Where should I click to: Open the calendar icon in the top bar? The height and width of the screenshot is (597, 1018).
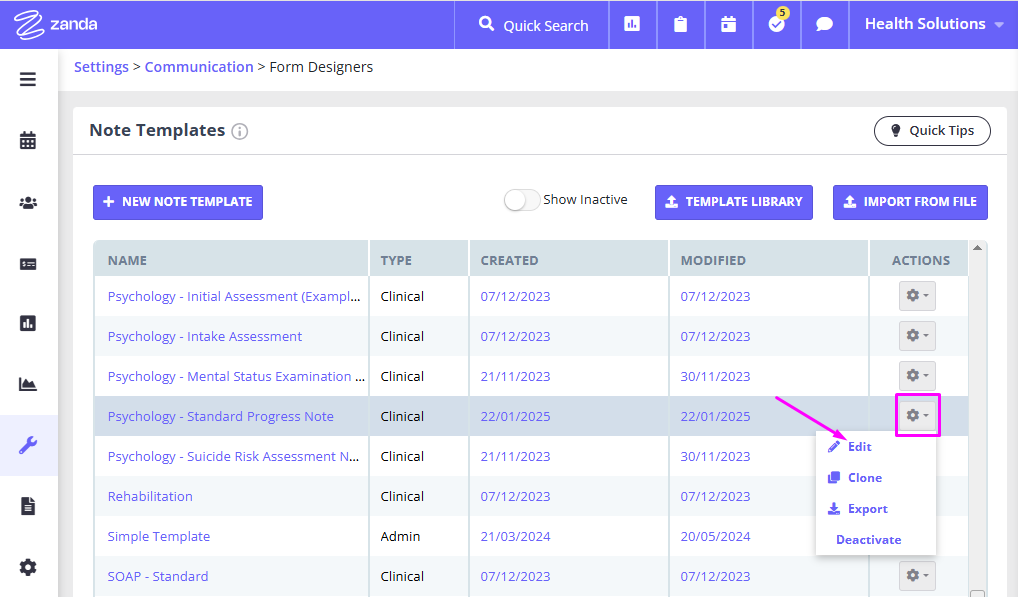[728, 23]
